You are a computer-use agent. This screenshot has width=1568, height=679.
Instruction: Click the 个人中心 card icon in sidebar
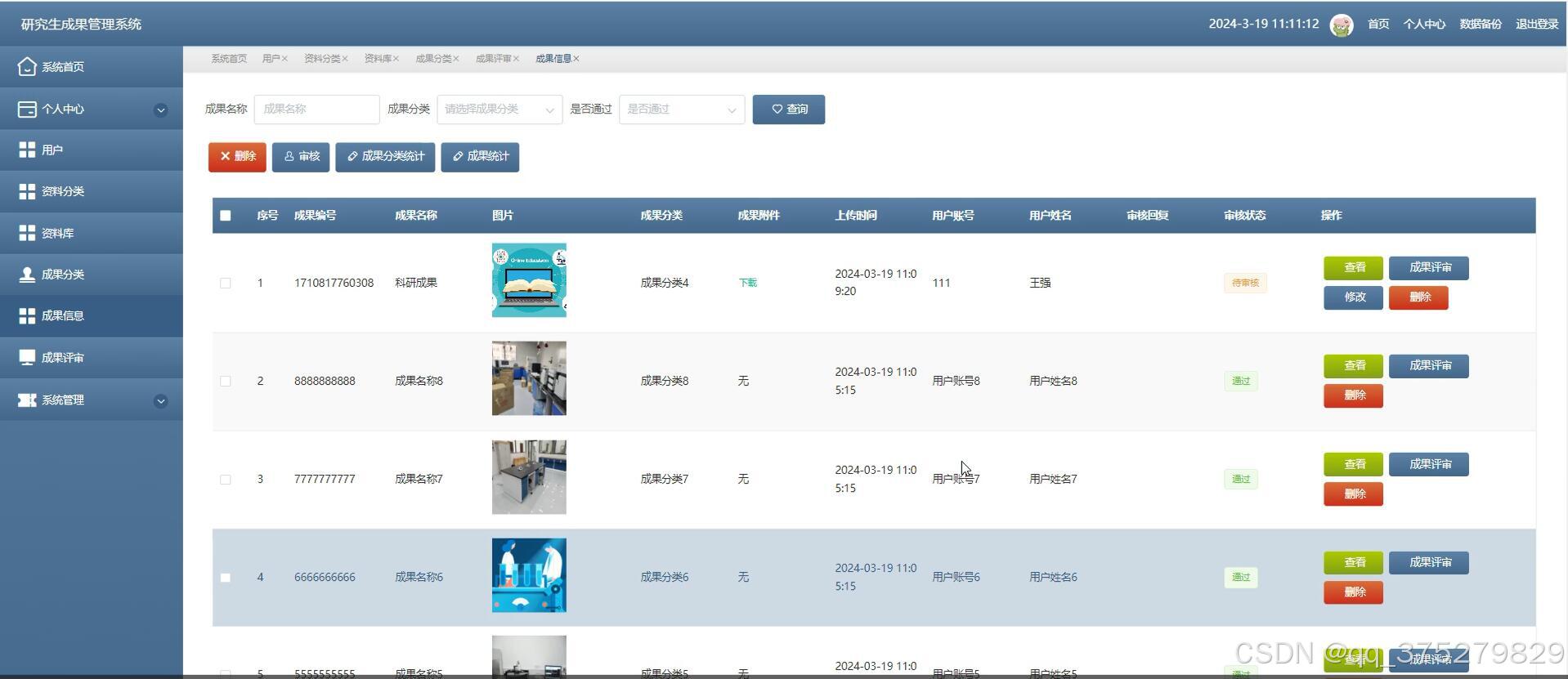[27, 109]
